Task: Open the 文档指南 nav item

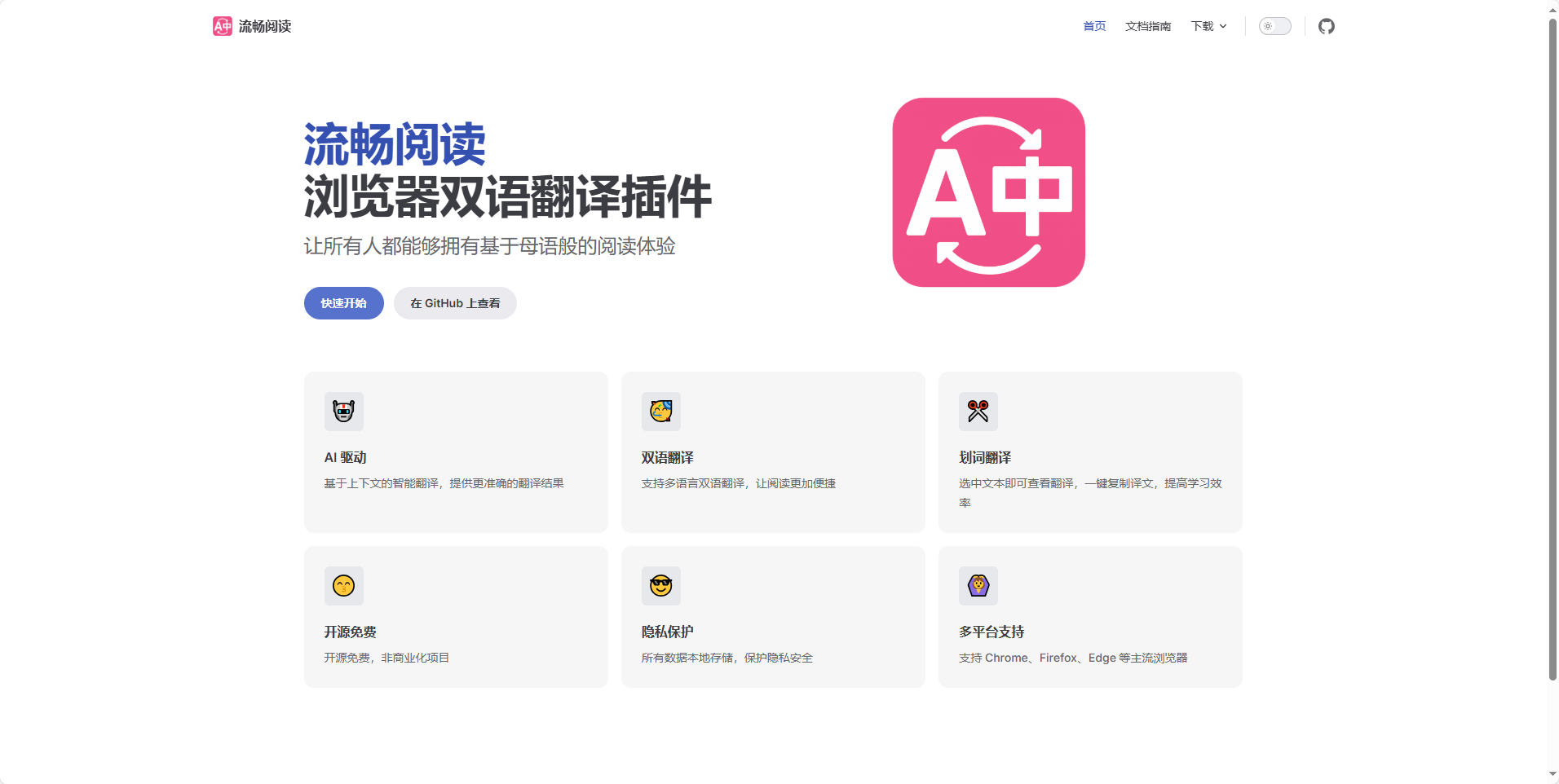Action: tap(1147, 26)
